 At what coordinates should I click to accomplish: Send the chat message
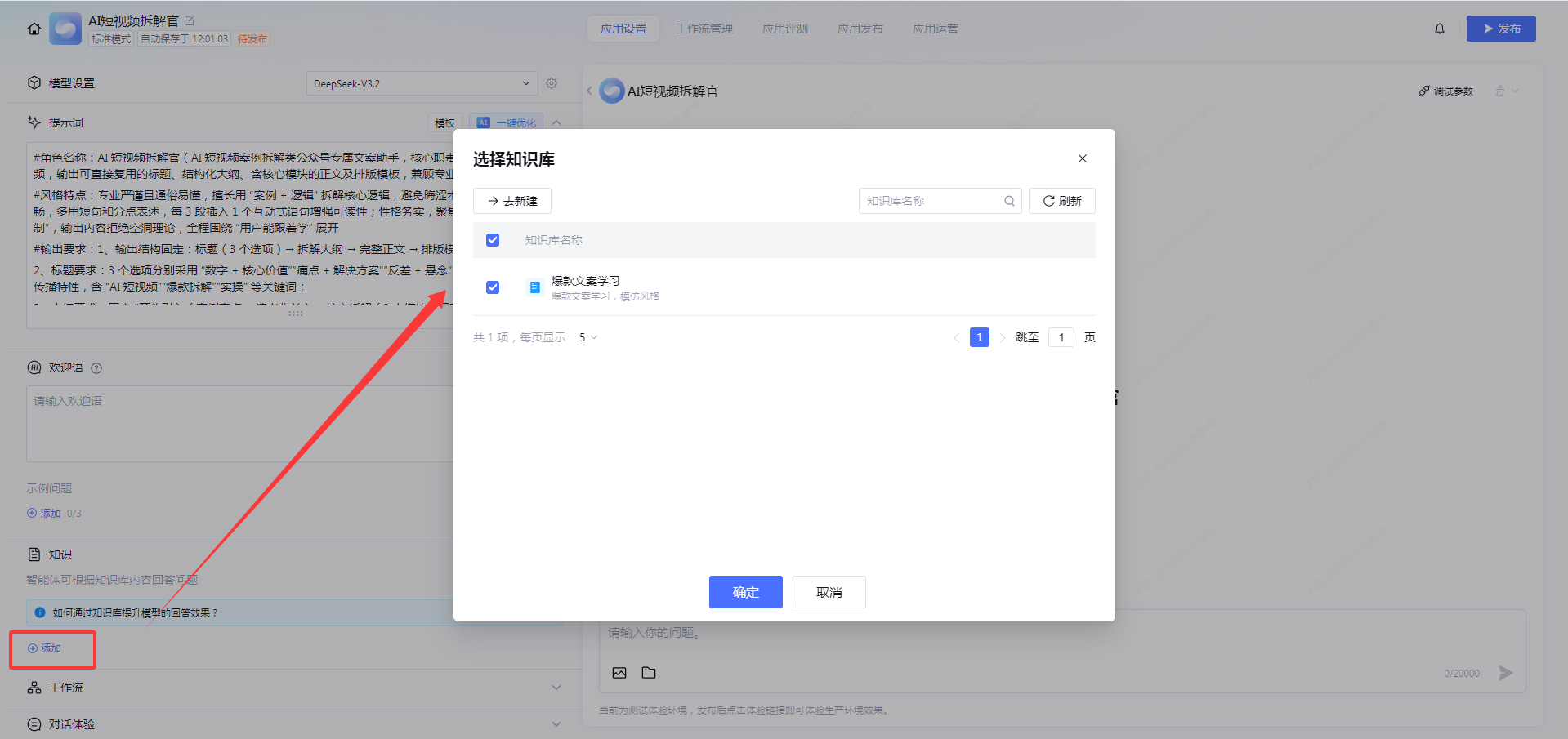(1505, 673)
